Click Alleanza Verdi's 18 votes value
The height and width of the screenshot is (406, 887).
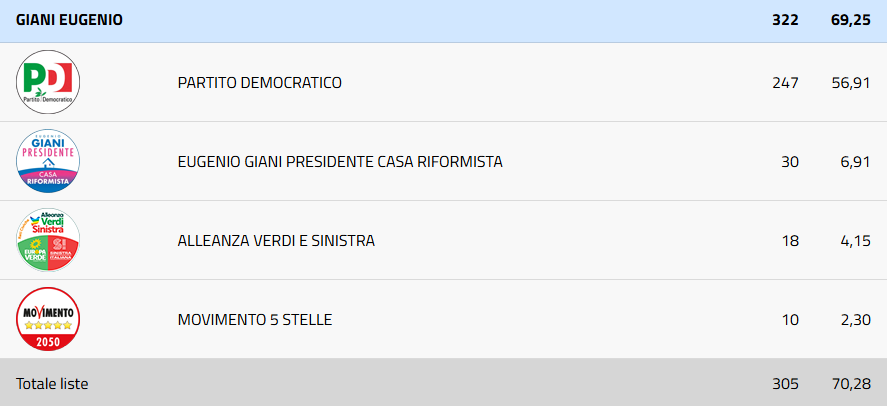coord(789,240)
